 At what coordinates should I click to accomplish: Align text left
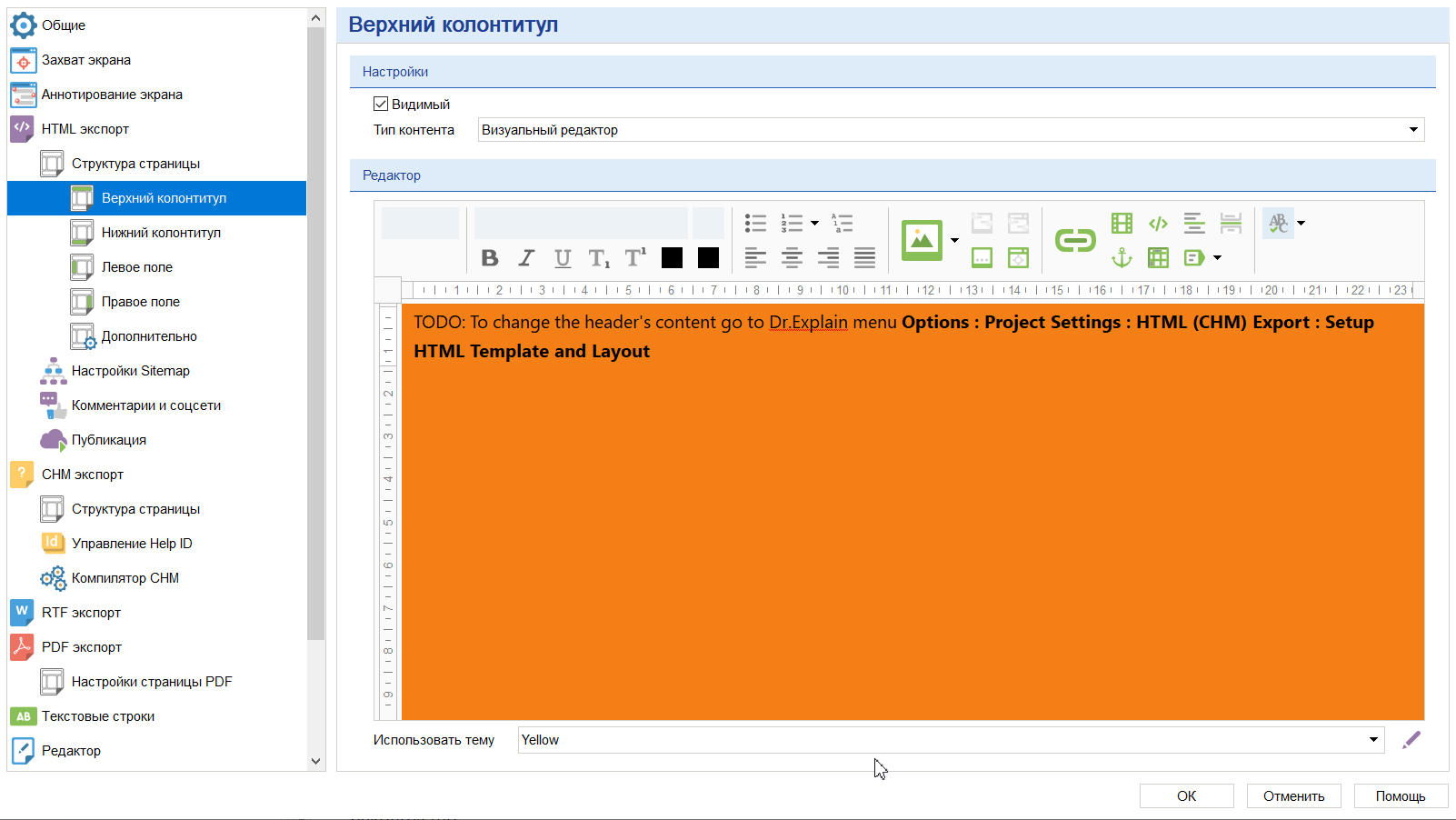coord(755,258)
